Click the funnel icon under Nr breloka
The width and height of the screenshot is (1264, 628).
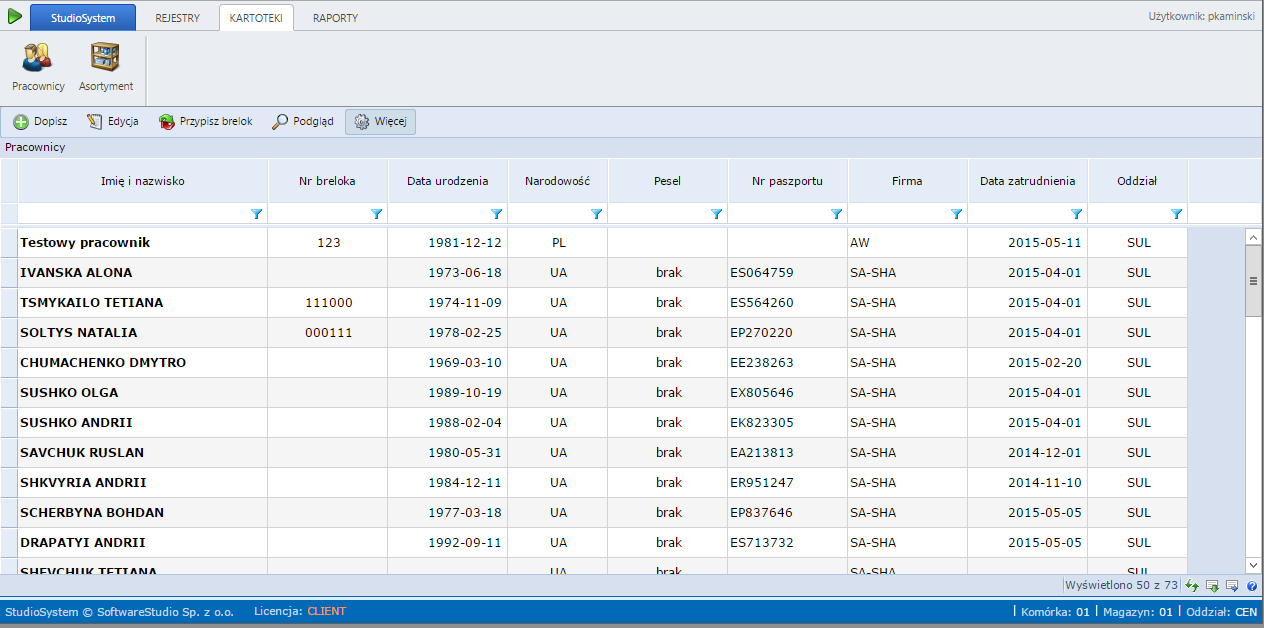pyautogui.click(x=377, y=214)
